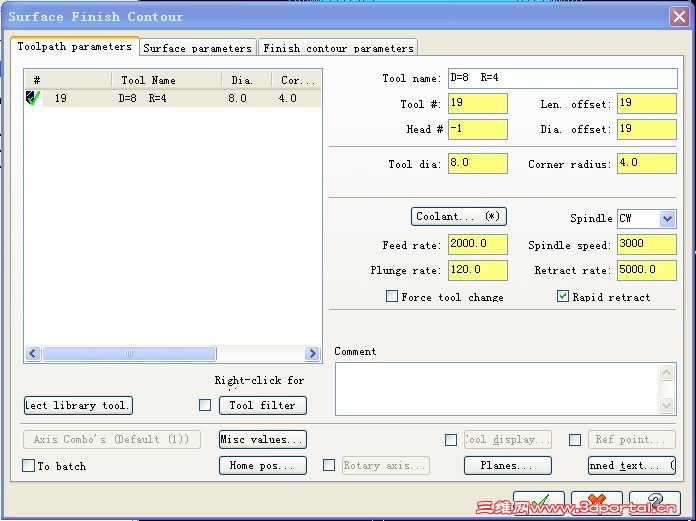The height and width of the screenshot is (521, 696).
Task: Click the Comment box scroll up arrow
Action: [666, 372]
